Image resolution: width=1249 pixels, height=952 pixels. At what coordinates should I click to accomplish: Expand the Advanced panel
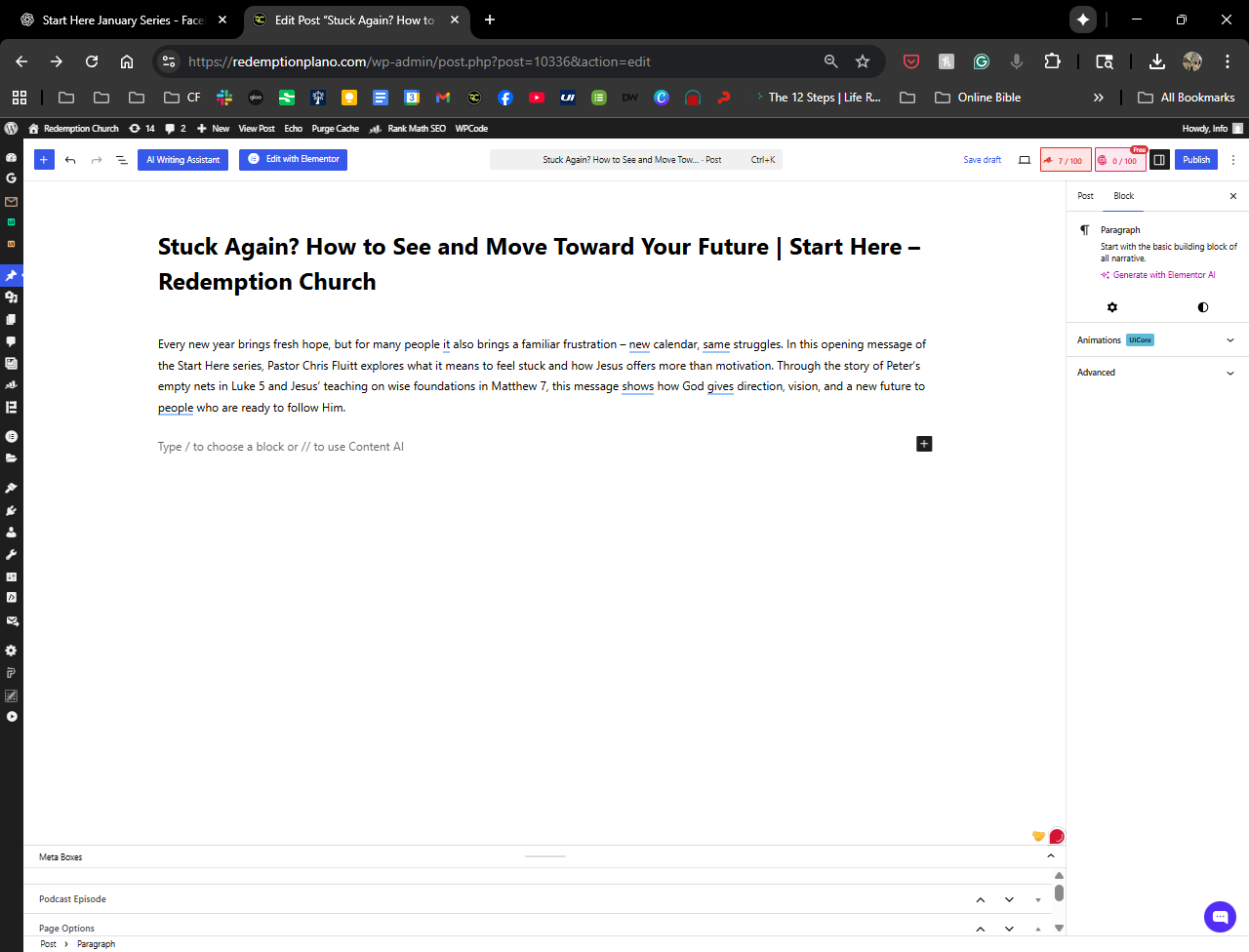tap(1229, 373)
